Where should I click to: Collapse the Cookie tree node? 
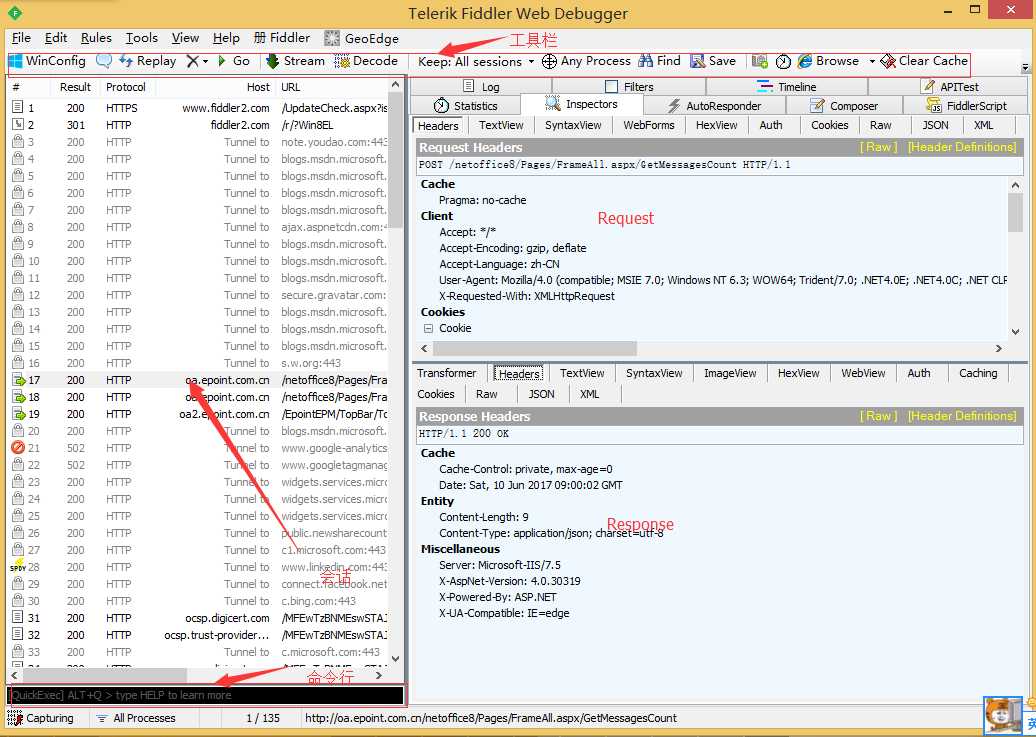pyautogui.click(x=428, y=328)
